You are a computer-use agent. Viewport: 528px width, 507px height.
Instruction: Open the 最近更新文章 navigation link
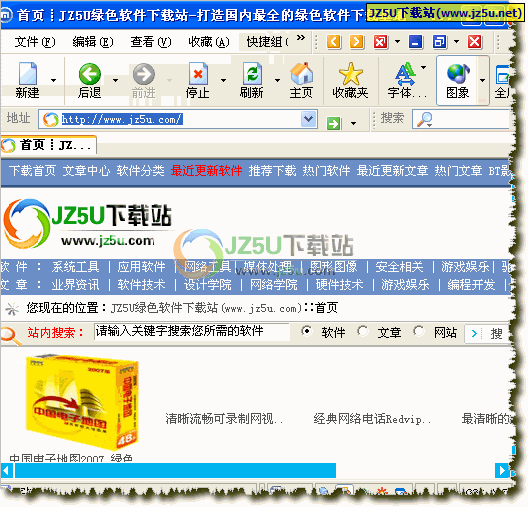(x=392, y=171)
